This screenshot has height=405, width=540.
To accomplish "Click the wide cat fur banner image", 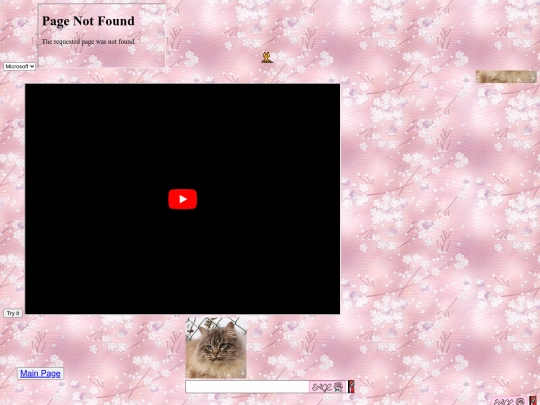I will pyautogui.click(x=506, y=76).
